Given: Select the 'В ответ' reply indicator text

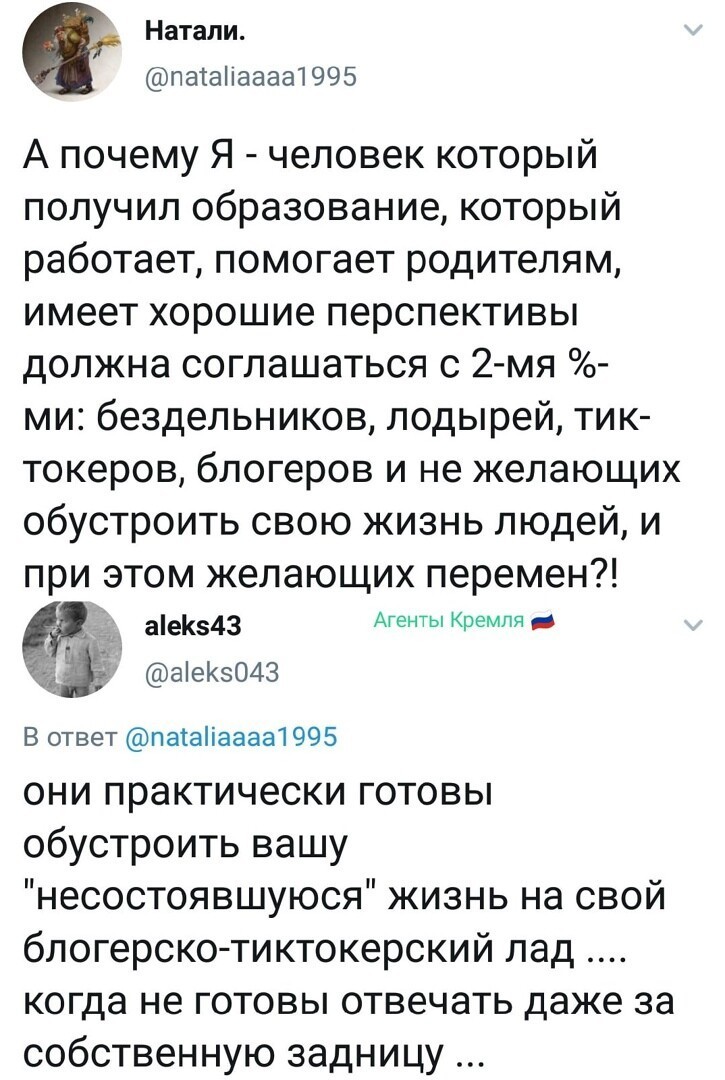Looking at the screenshot, I should pos(71,736).
